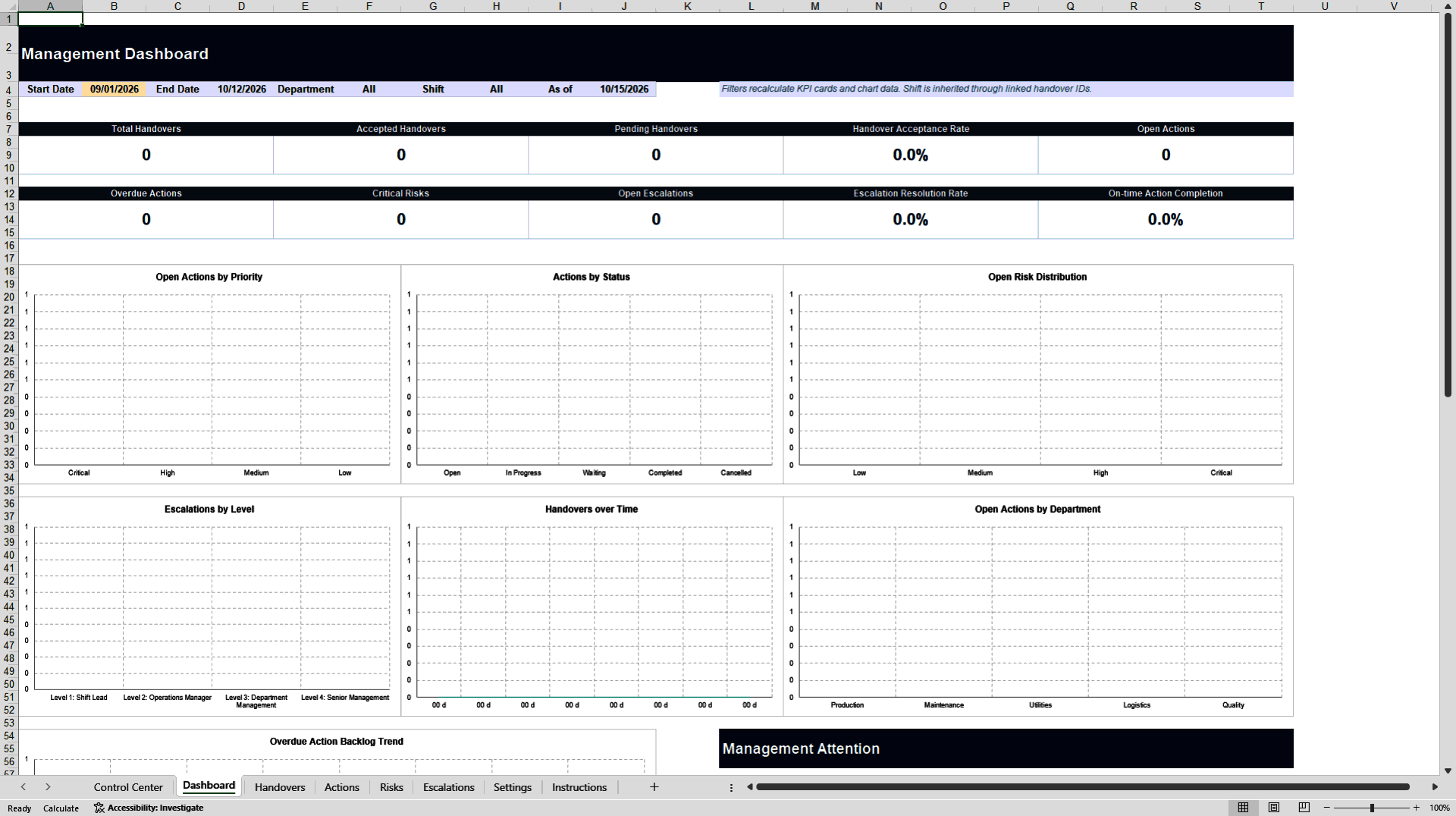Screen dimensions: 1456x816
Task: Click the zoom slider handle
Action: pyautogui.click(x=1372, y=808)
